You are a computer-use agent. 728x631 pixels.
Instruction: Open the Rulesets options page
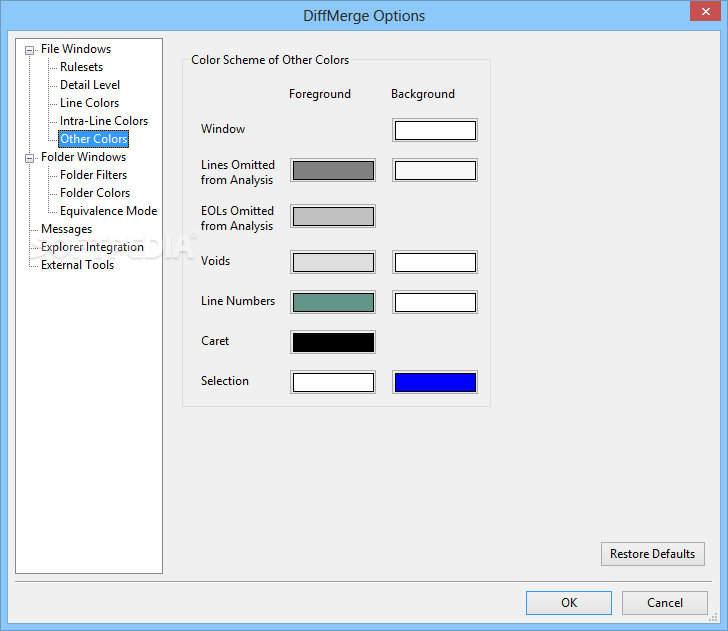click(x=81, y=67)
